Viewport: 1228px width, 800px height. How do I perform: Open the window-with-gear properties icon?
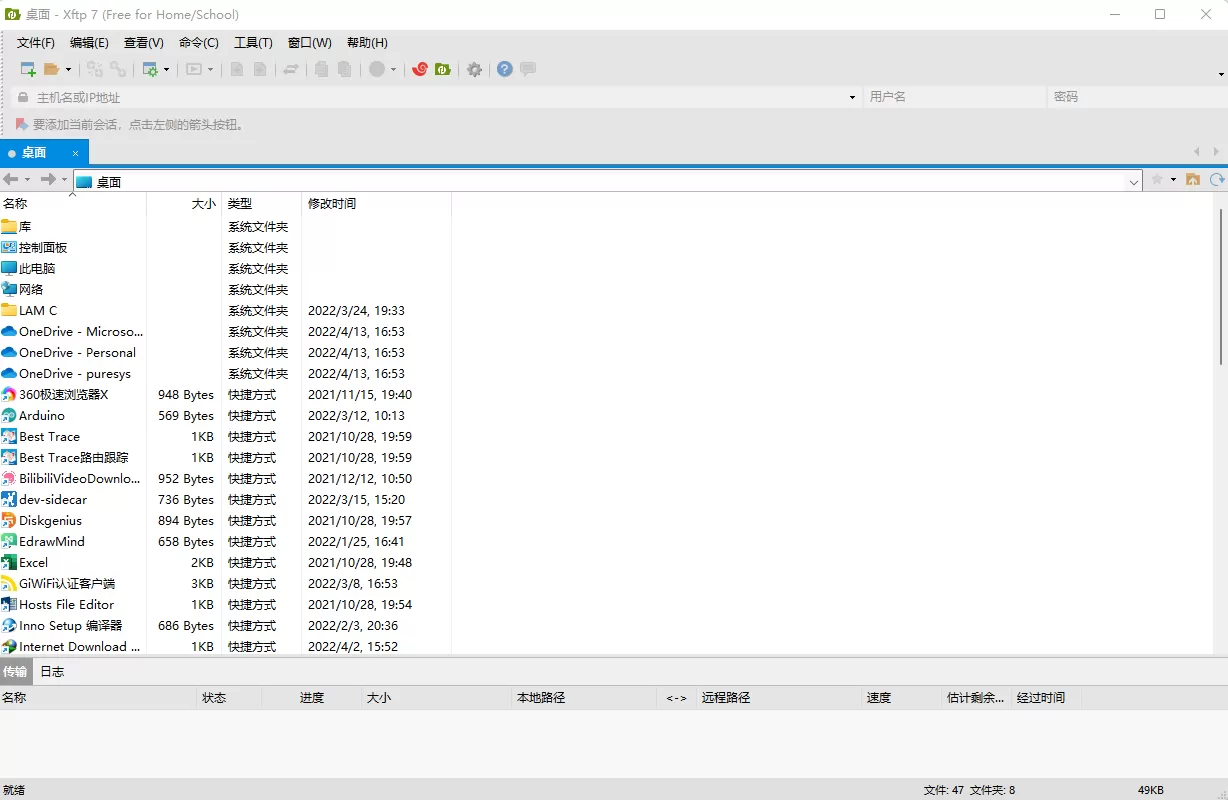(150, 69)
